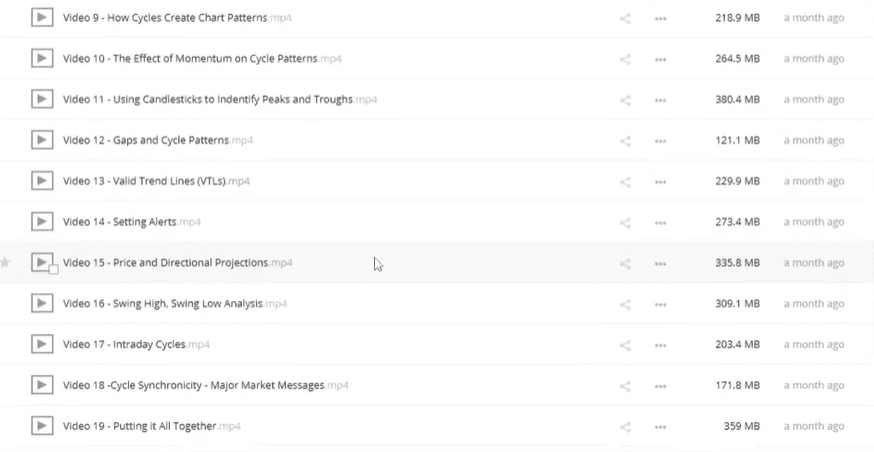This screenshot has height=452, width=874.
Task: Click the video icon for Video 16
Action: [x=42, y=303]
